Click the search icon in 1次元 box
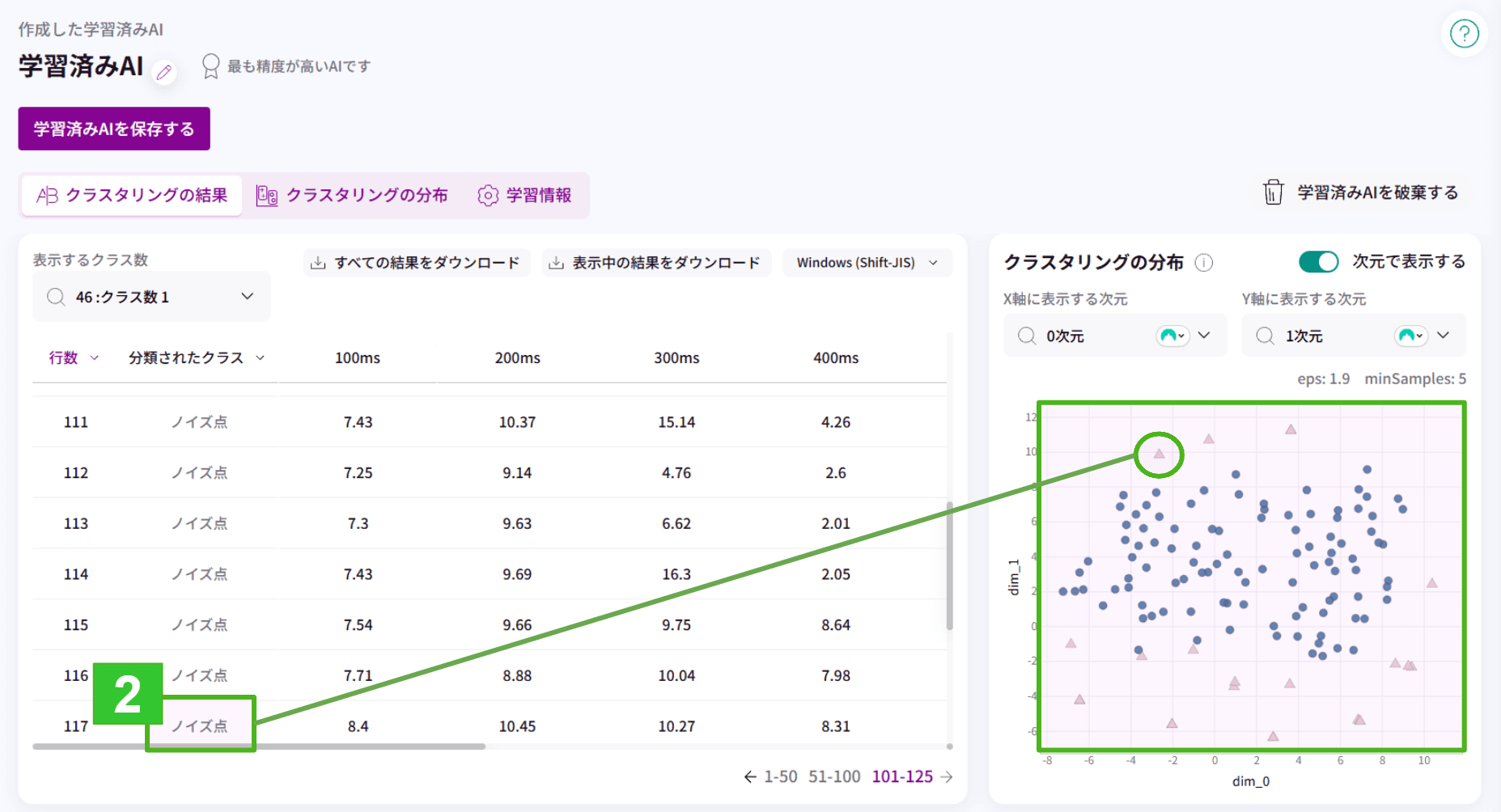This screenshot has width=1501, height=812. [1266, 336]
